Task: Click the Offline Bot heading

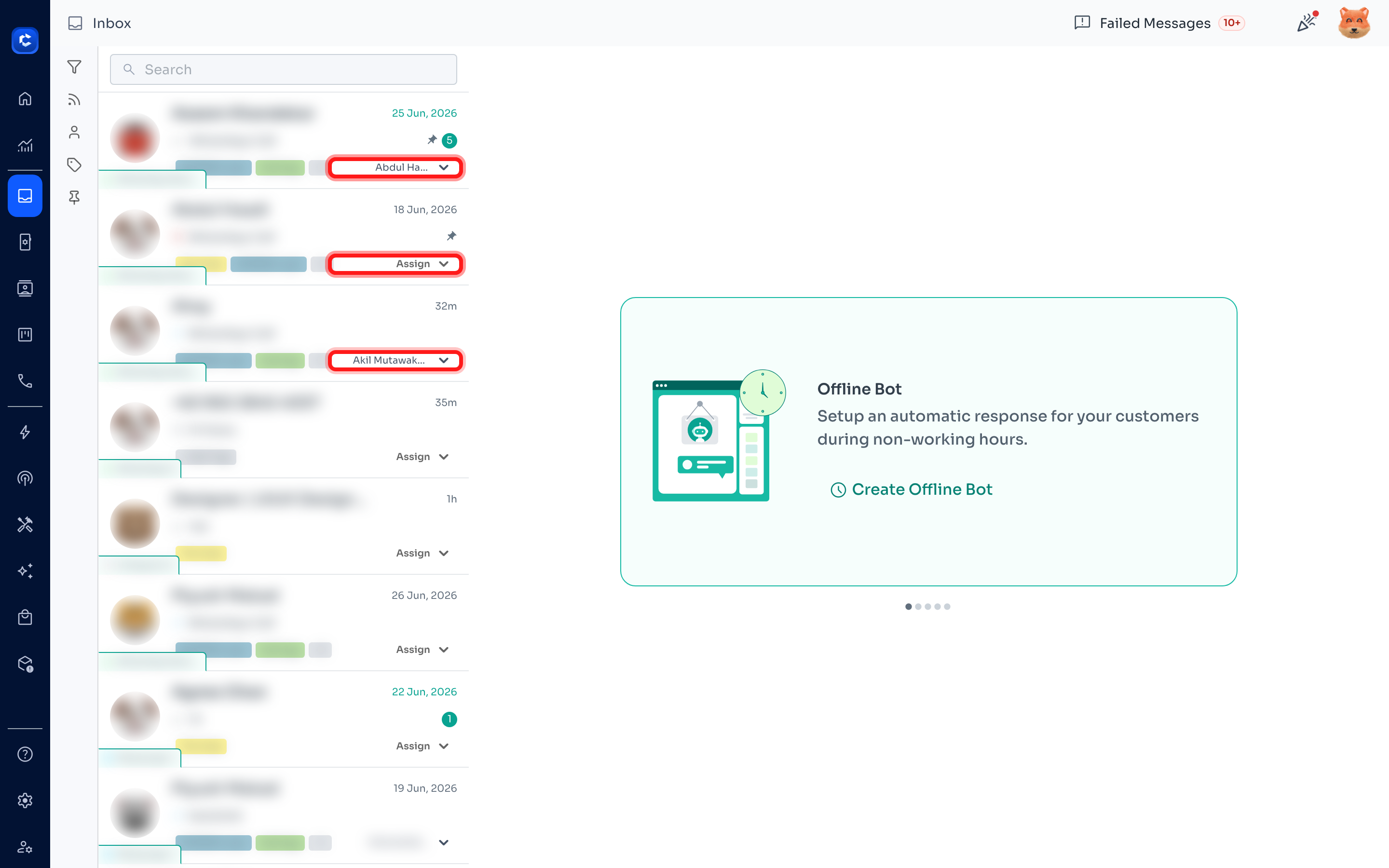Action: (859, 389)
